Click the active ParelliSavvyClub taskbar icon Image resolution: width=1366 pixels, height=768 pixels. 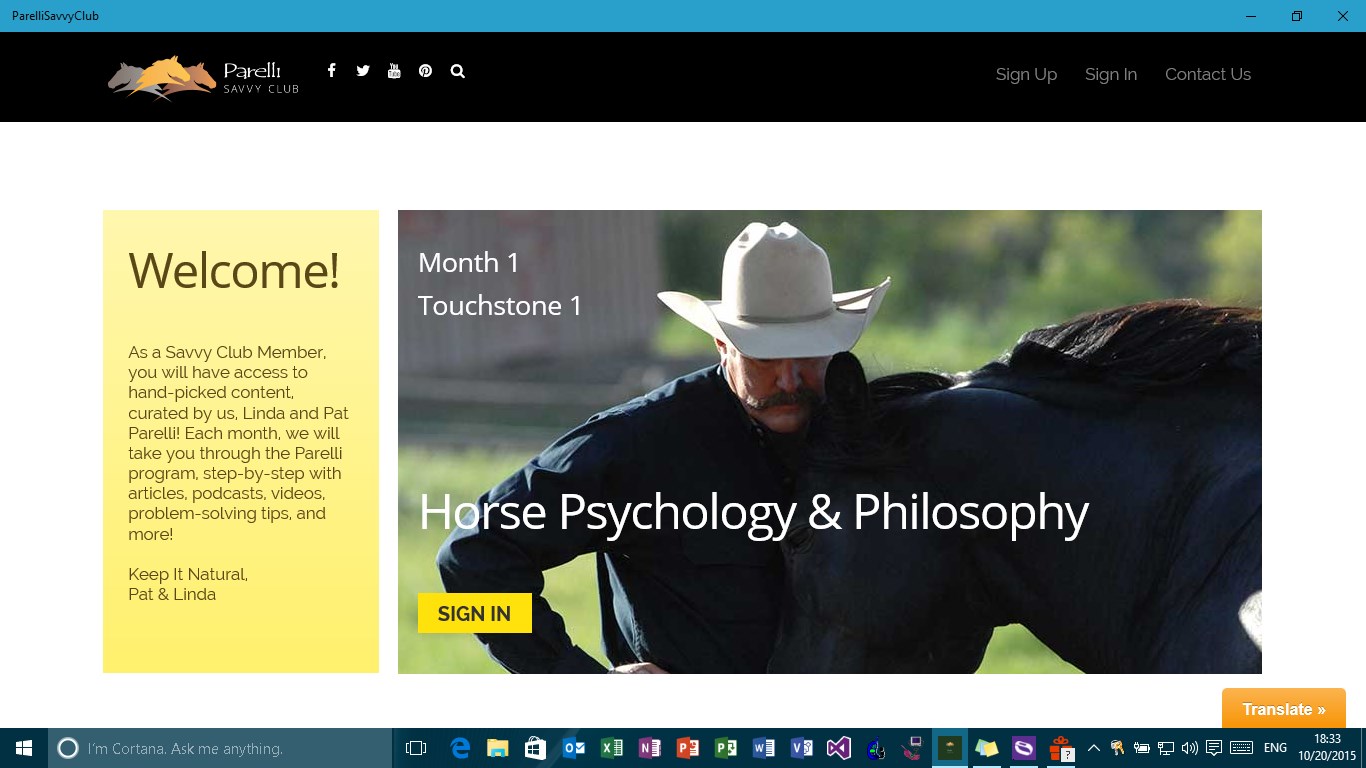(949, 748)
